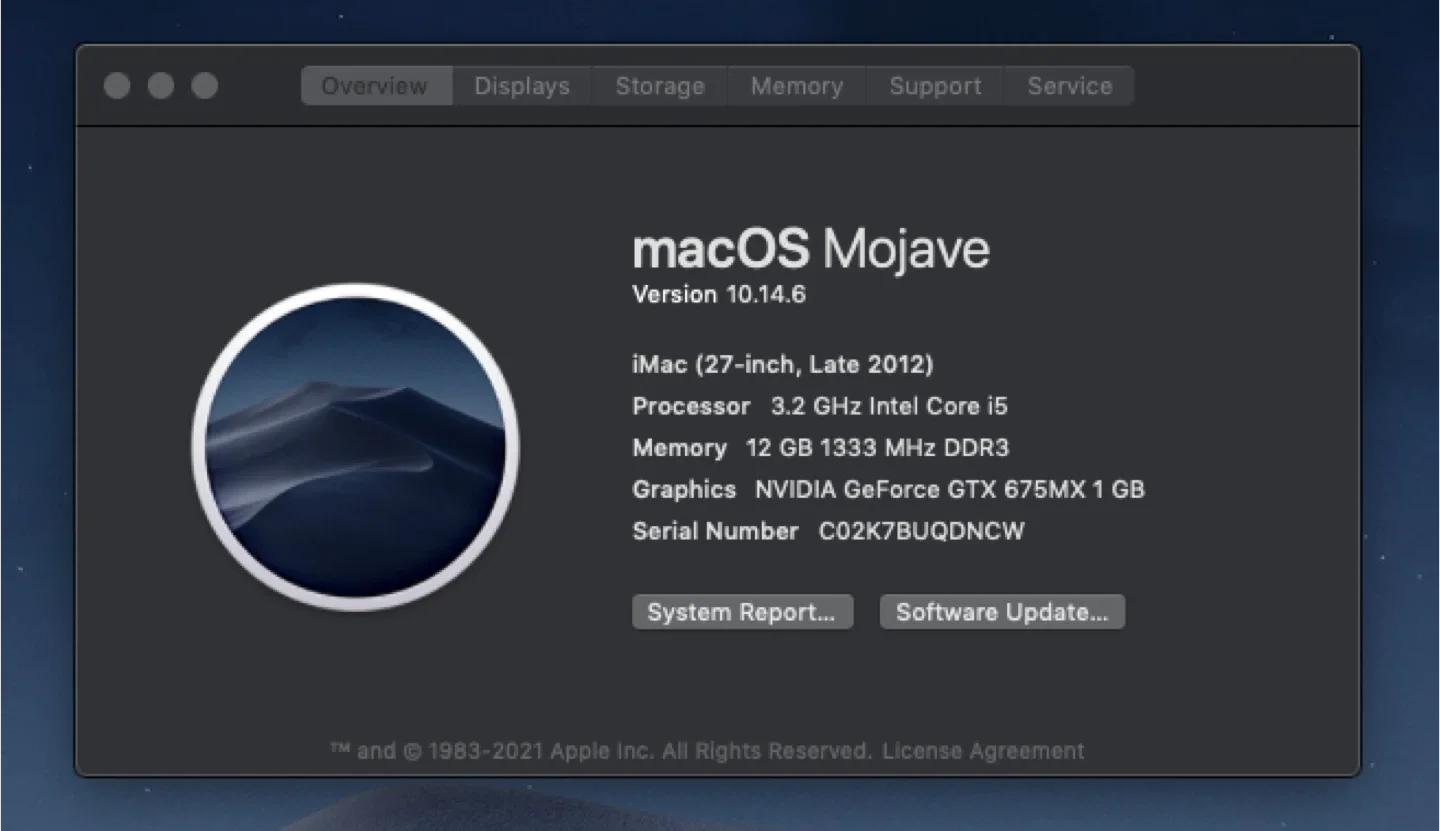Open System Report
The height and width of the screenshot is (831, 1440).
(x=742, y=611)
